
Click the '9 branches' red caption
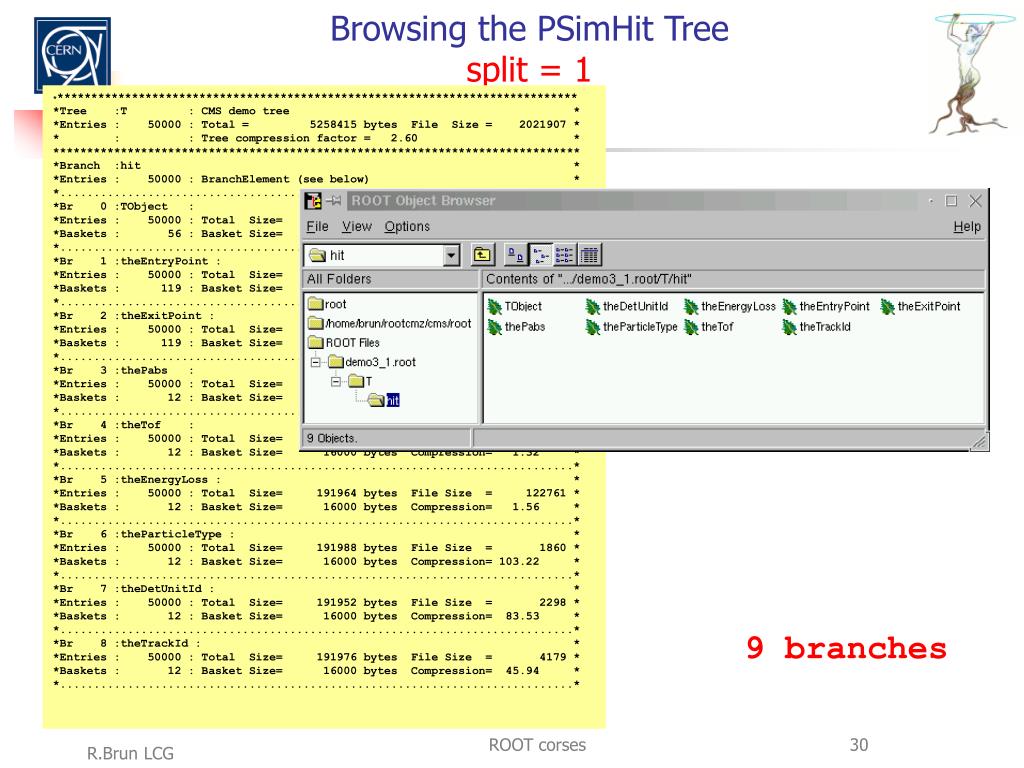(846, 648)
